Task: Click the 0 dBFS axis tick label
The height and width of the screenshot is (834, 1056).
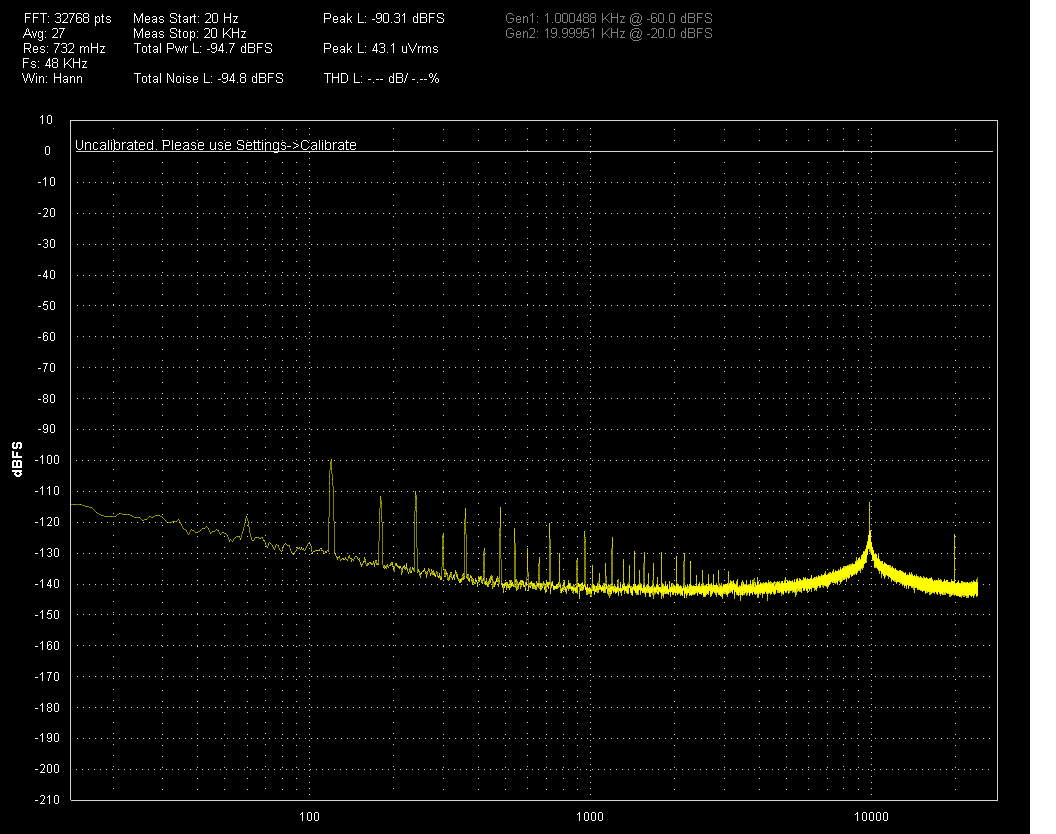Action: 47,151
